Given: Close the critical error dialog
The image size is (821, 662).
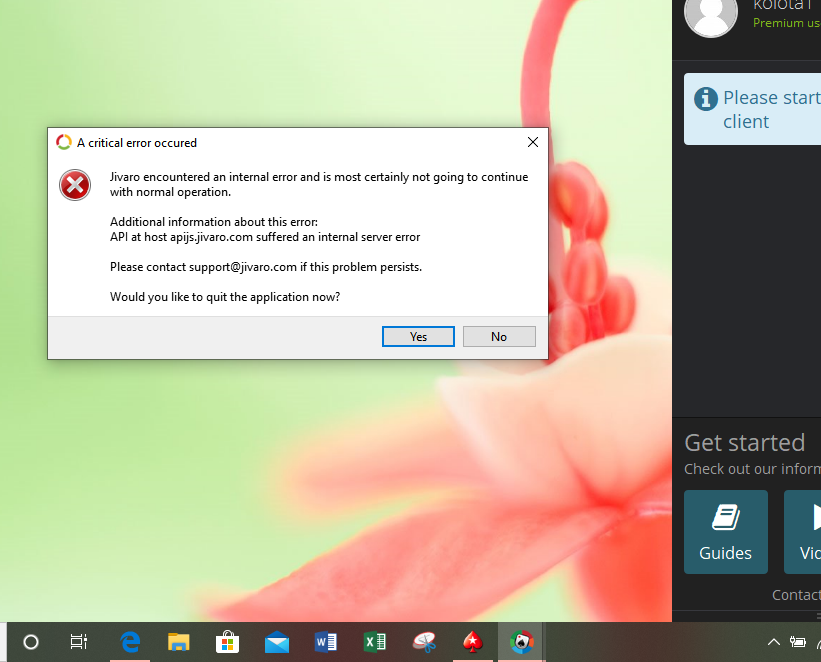Looking at the screenshot, I should click(532, 142).
